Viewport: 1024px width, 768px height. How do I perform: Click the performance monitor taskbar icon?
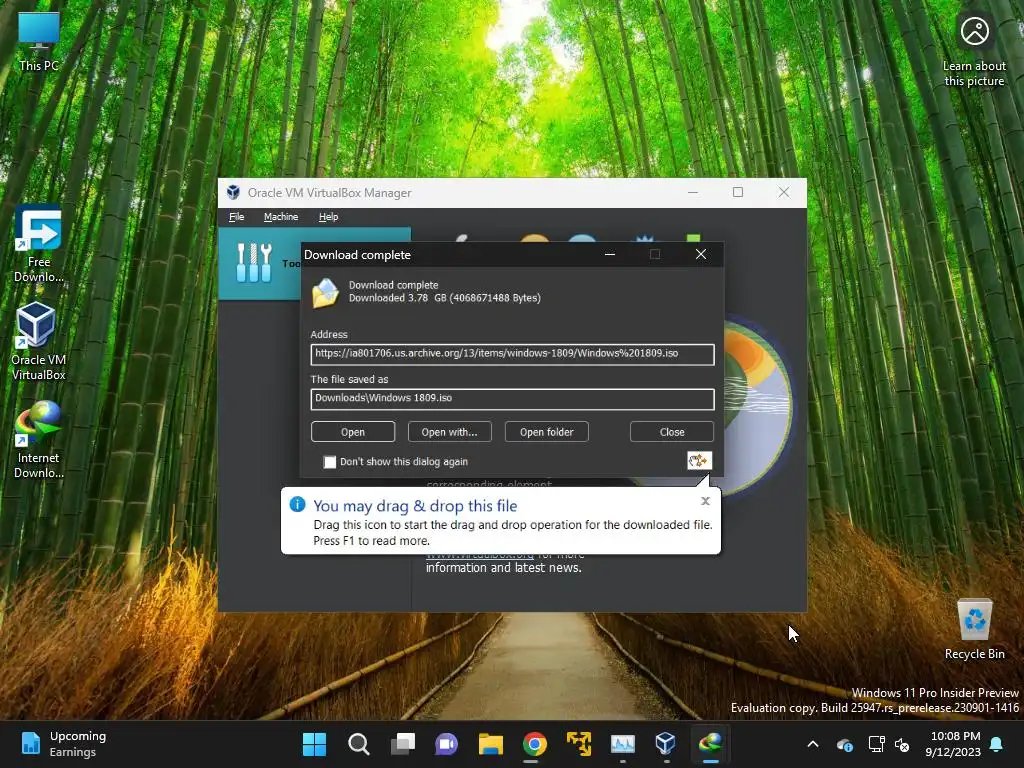pyautogui.click(x=622, y=744)
